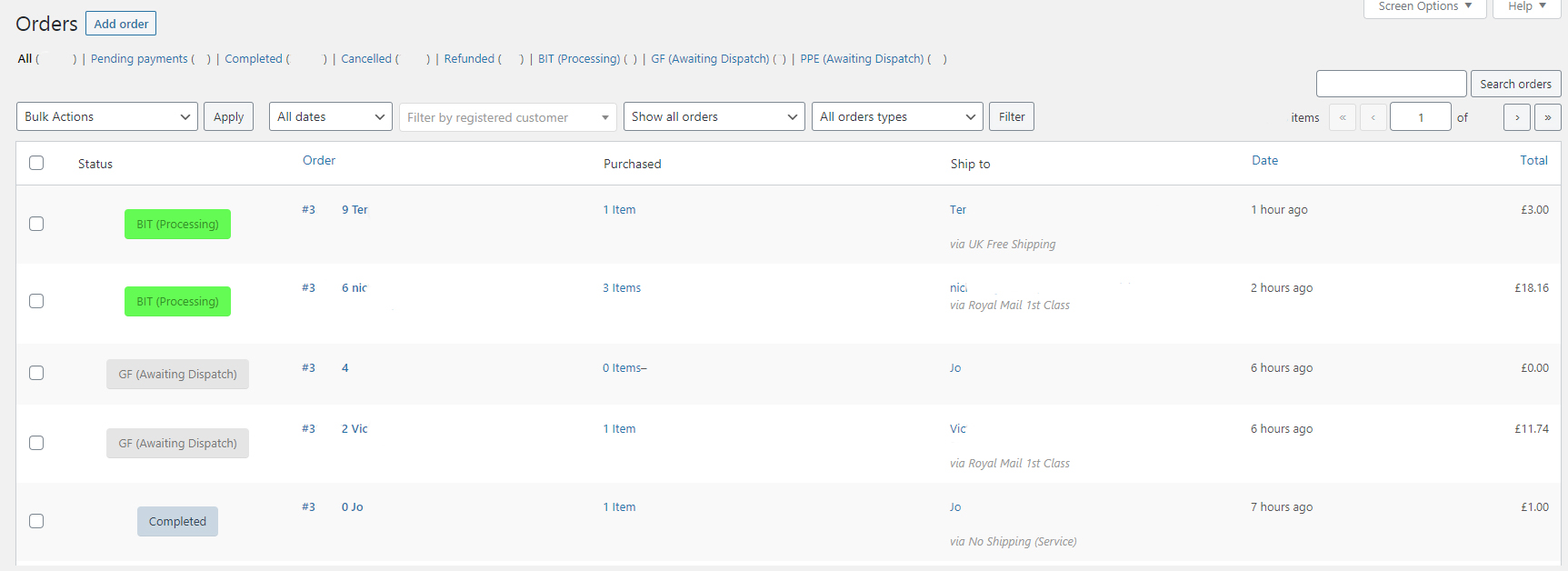Viewport: 1568px width, 571px height.
Task: Open the Bulk Actions dropdown
Action: pos(107,117)
